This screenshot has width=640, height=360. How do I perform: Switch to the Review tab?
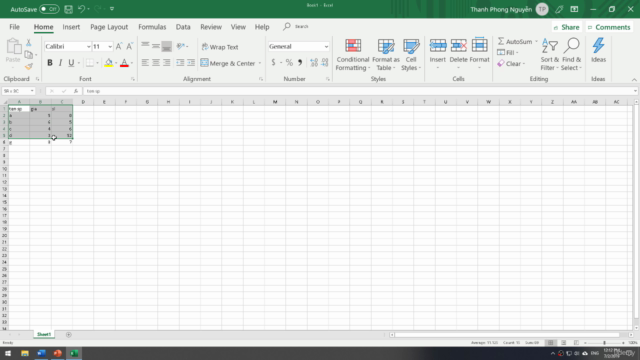(211, 27)
